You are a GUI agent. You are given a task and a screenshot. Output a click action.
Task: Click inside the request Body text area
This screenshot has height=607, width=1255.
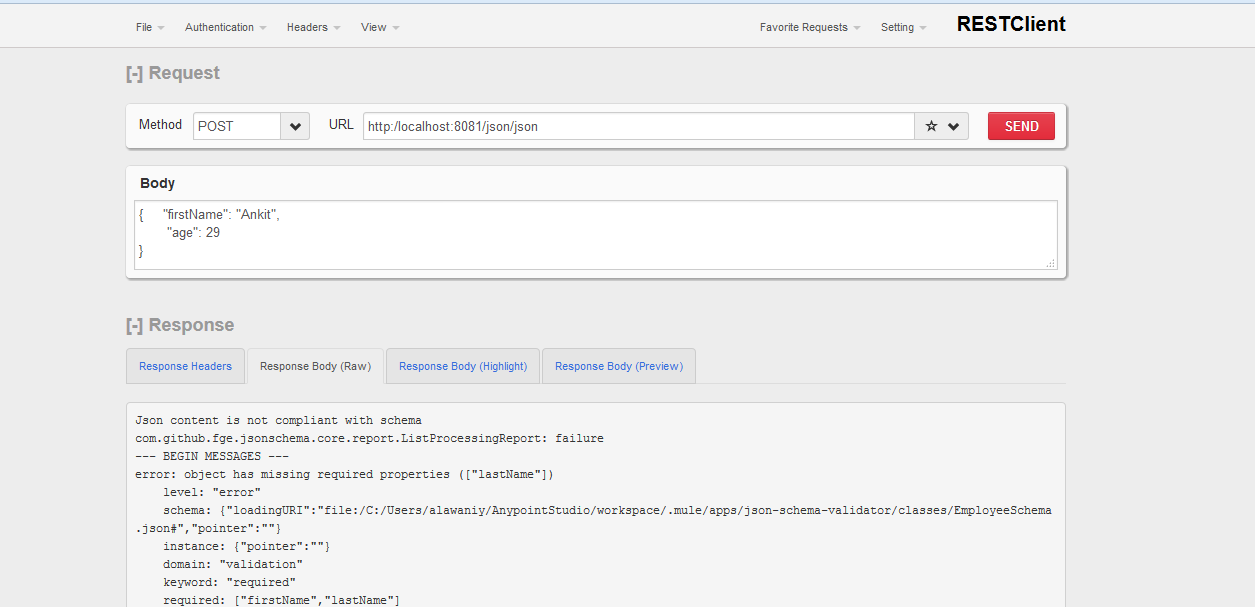[595, 234]
